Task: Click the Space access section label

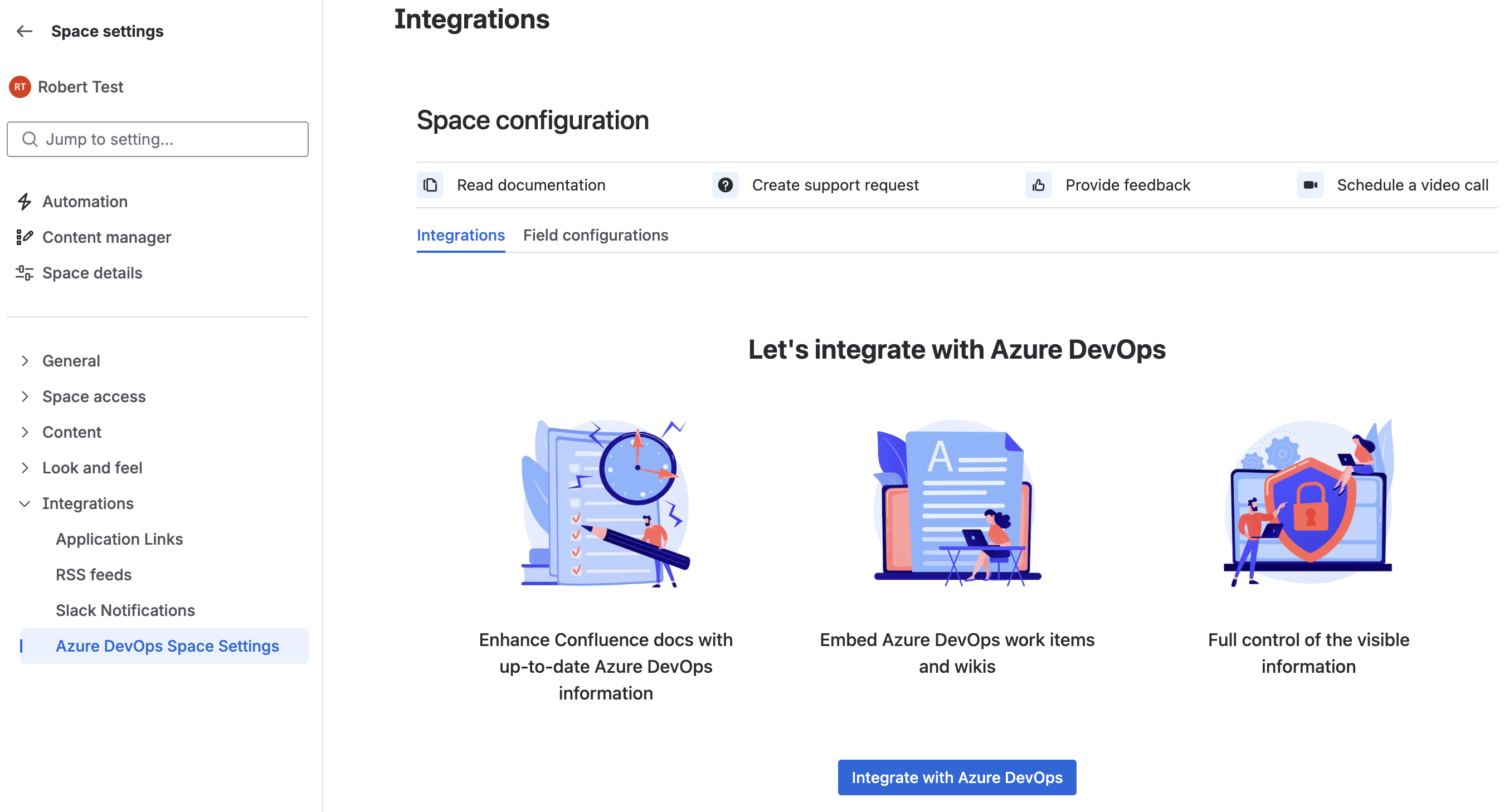Action: pos(94,397)
